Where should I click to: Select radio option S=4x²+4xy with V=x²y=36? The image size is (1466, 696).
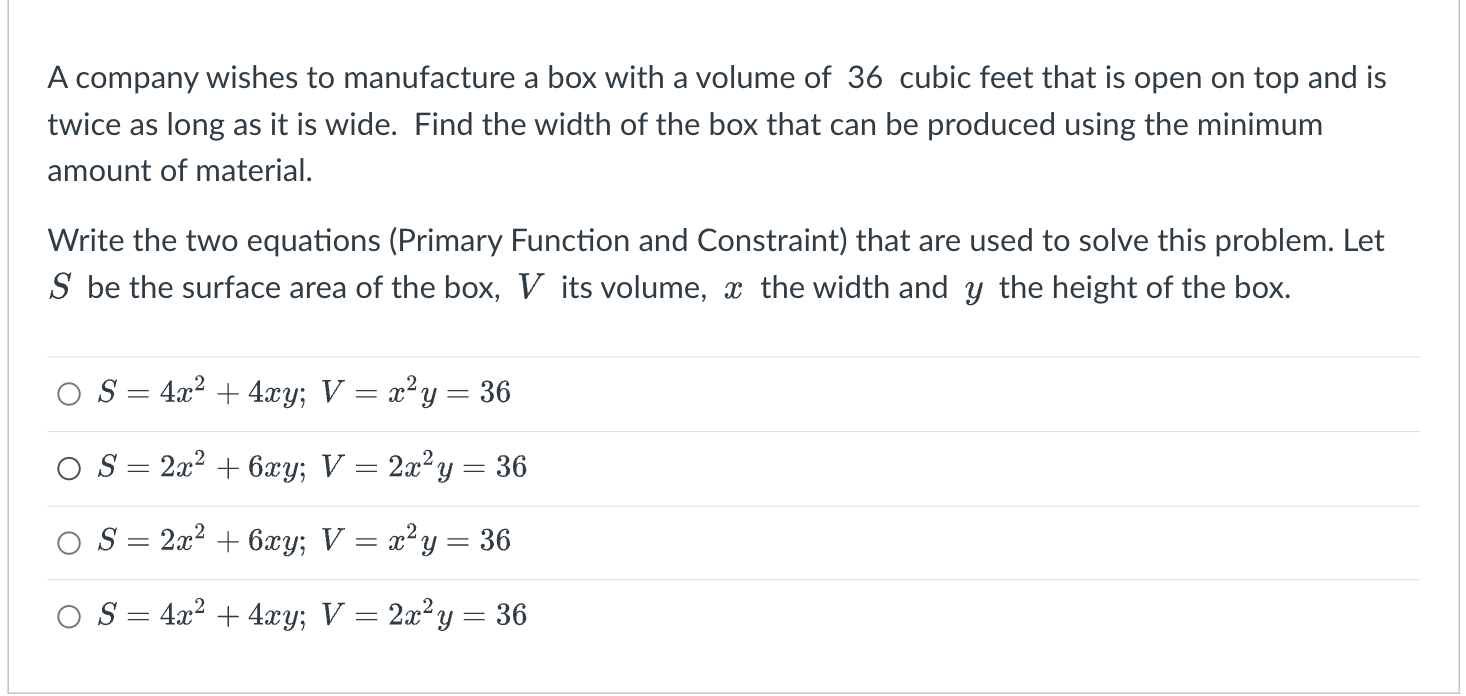click(68, 394)
